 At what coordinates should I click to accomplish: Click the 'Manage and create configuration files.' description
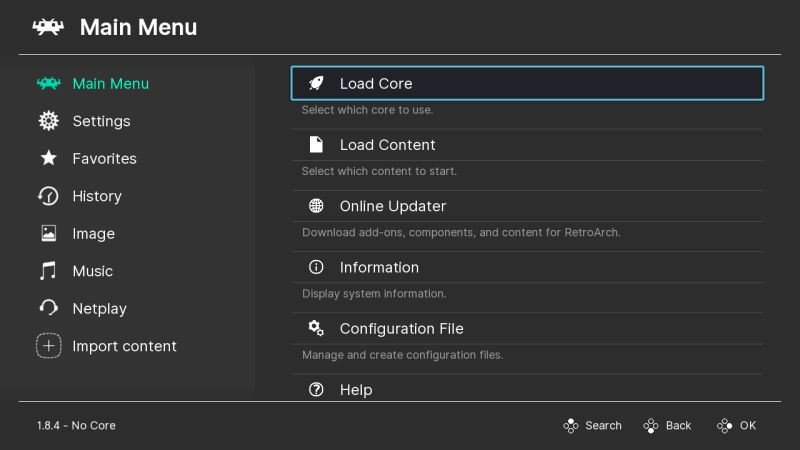(403, 355)
